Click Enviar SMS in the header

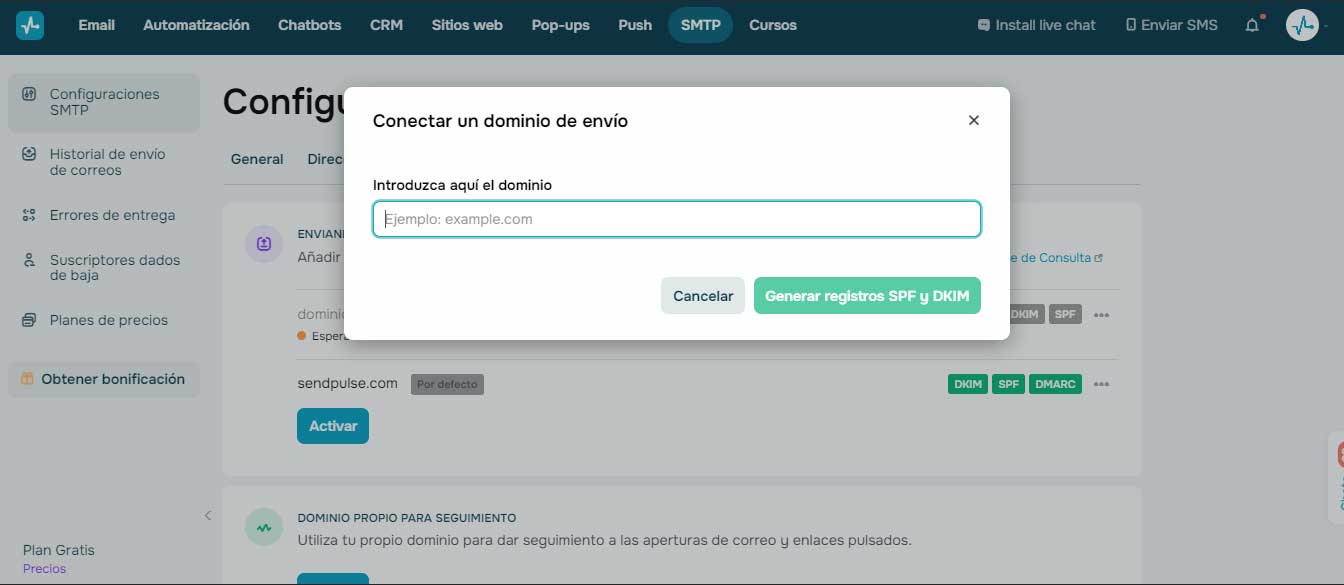click(1171, 25)
